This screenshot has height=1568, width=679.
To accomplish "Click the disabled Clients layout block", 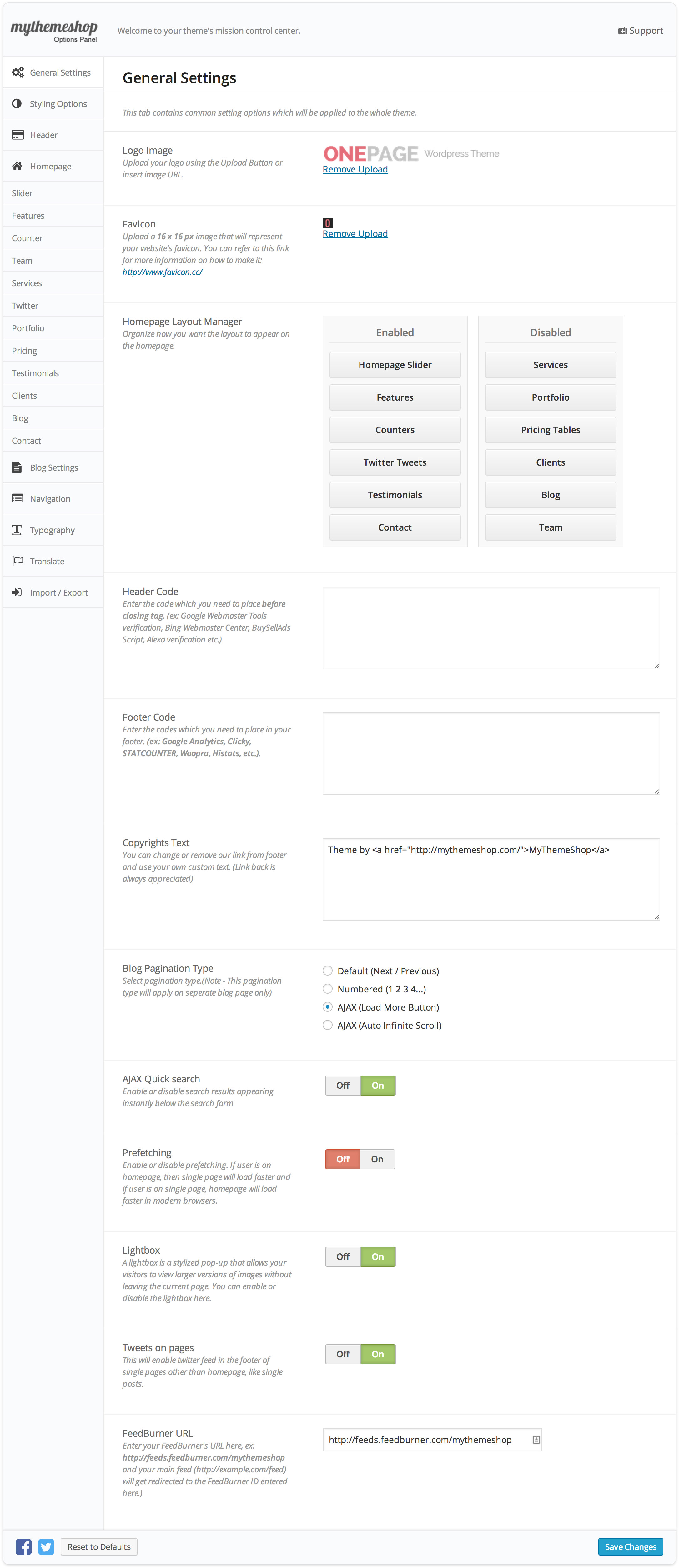I will click(x=551, y=462).
